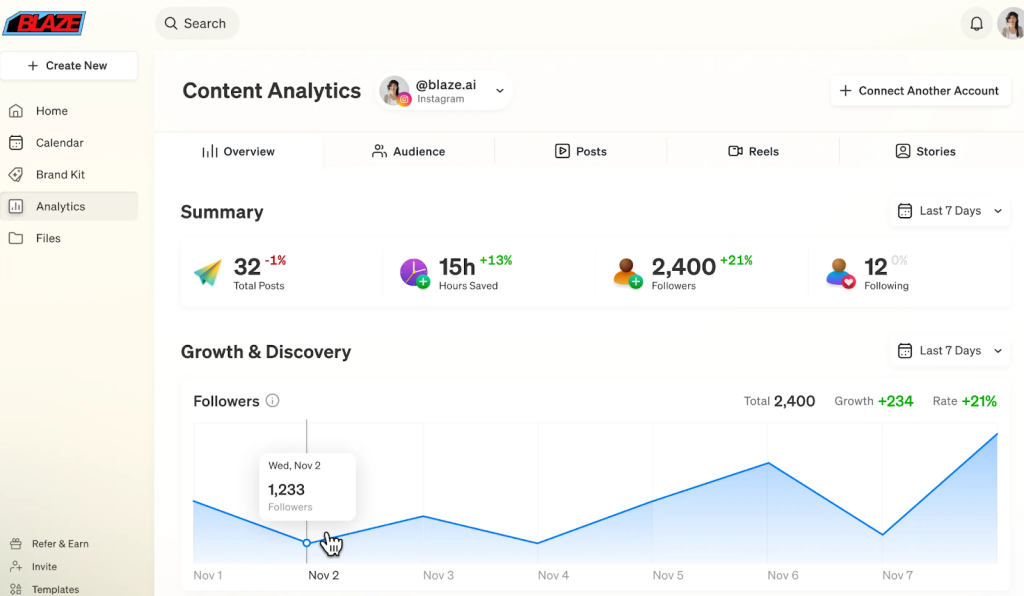The image size is (1024, 596).
Task: Click the Followers info icon
Action: tap(272, 401)
